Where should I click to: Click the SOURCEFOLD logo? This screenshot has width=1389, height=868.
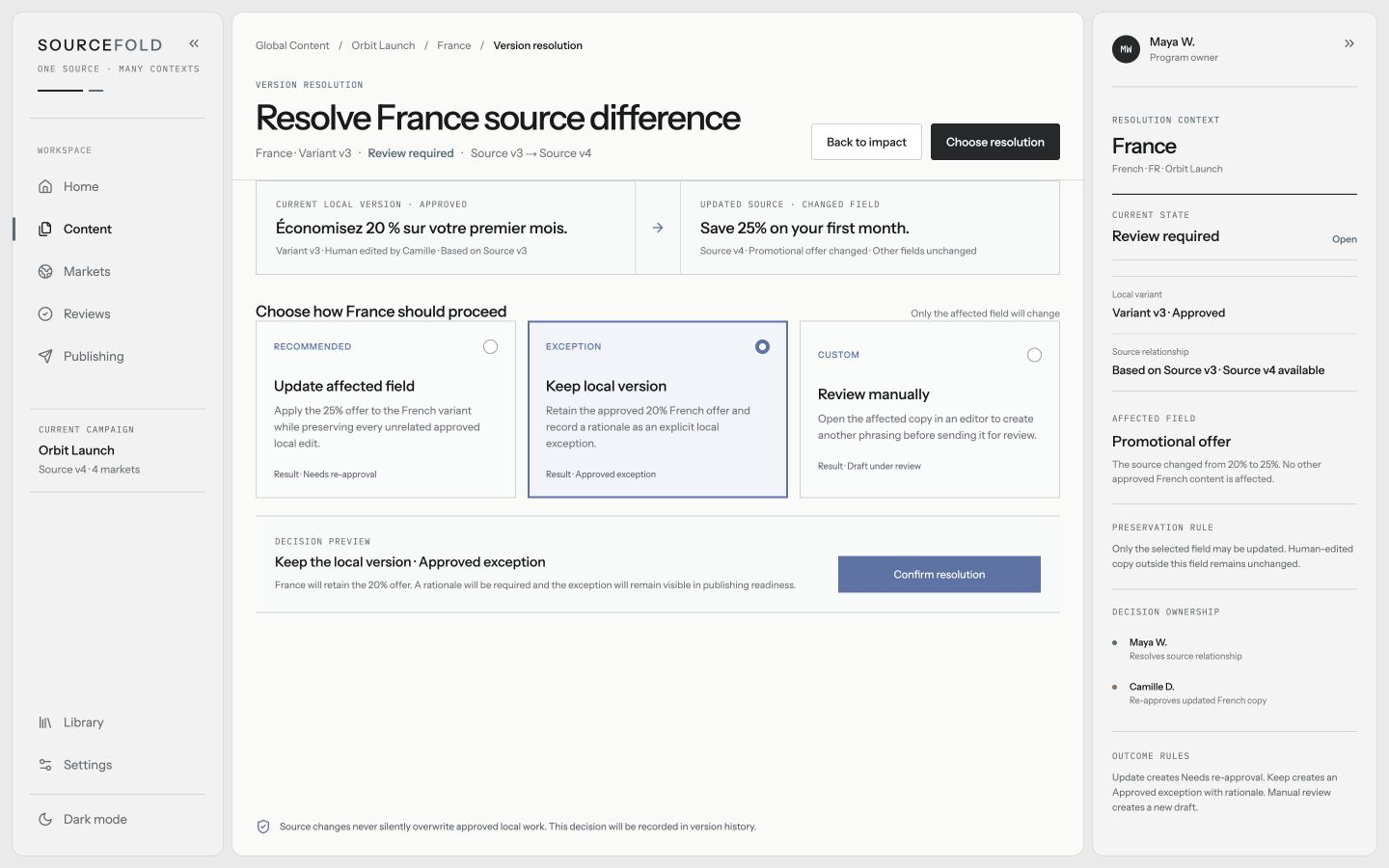click(x=100, y=45)
